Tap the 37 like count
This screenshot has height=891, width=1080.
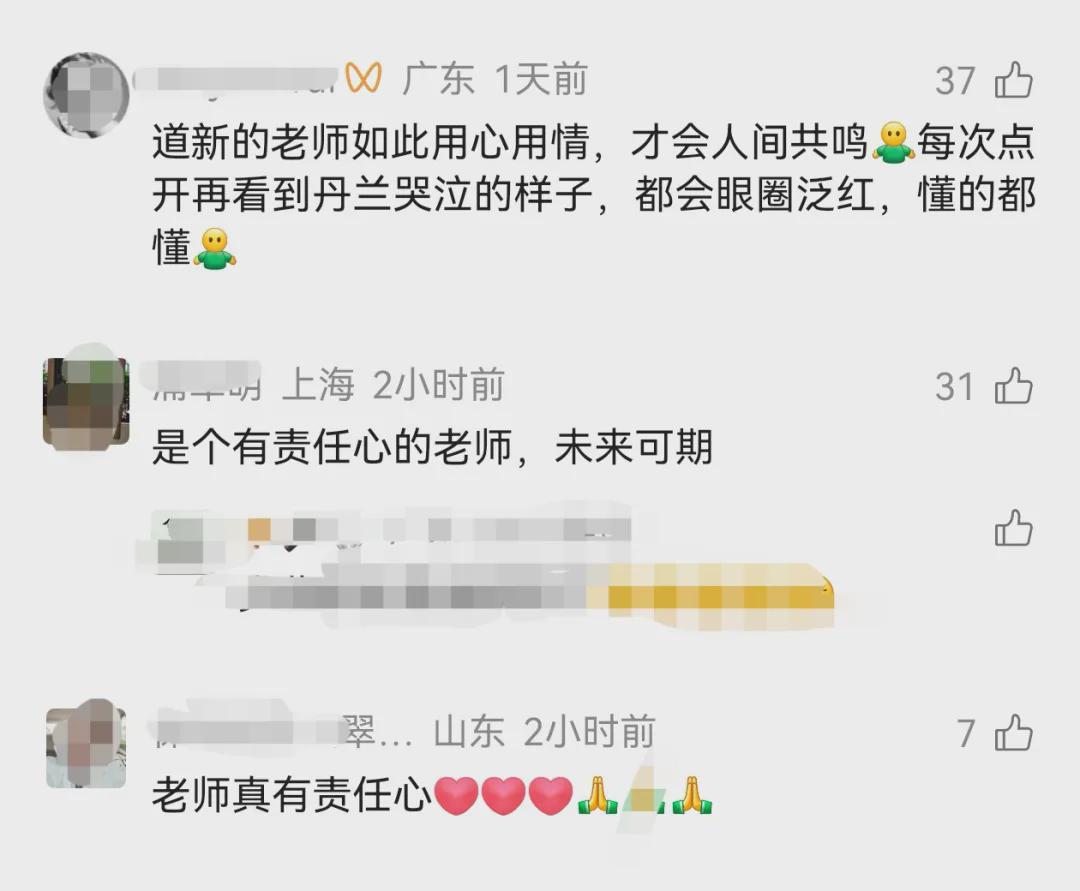click(955, 81)
